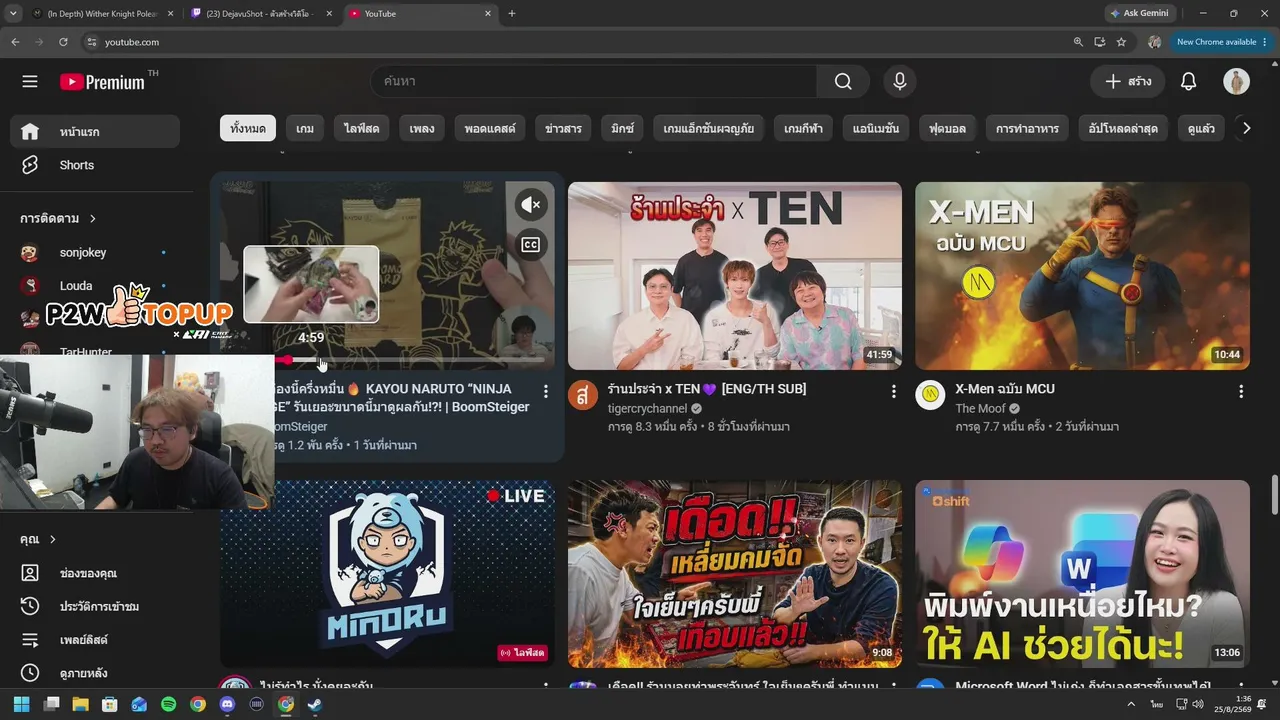Open the Chrome profile avatar
Screen dimensions: 1280x720
tap(1154, 42)
